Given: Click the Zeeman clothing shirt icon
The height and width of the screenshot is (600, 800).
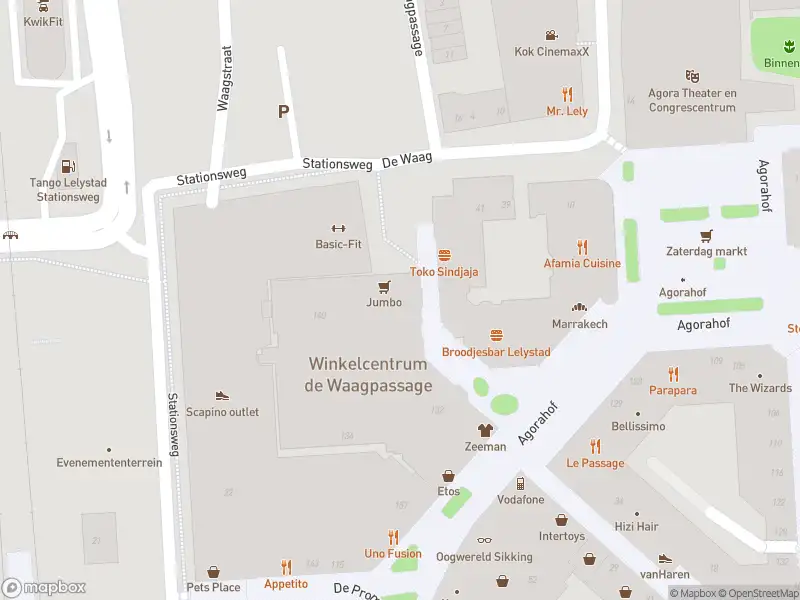Looking at the screenshot, I should tap(485, 430).
